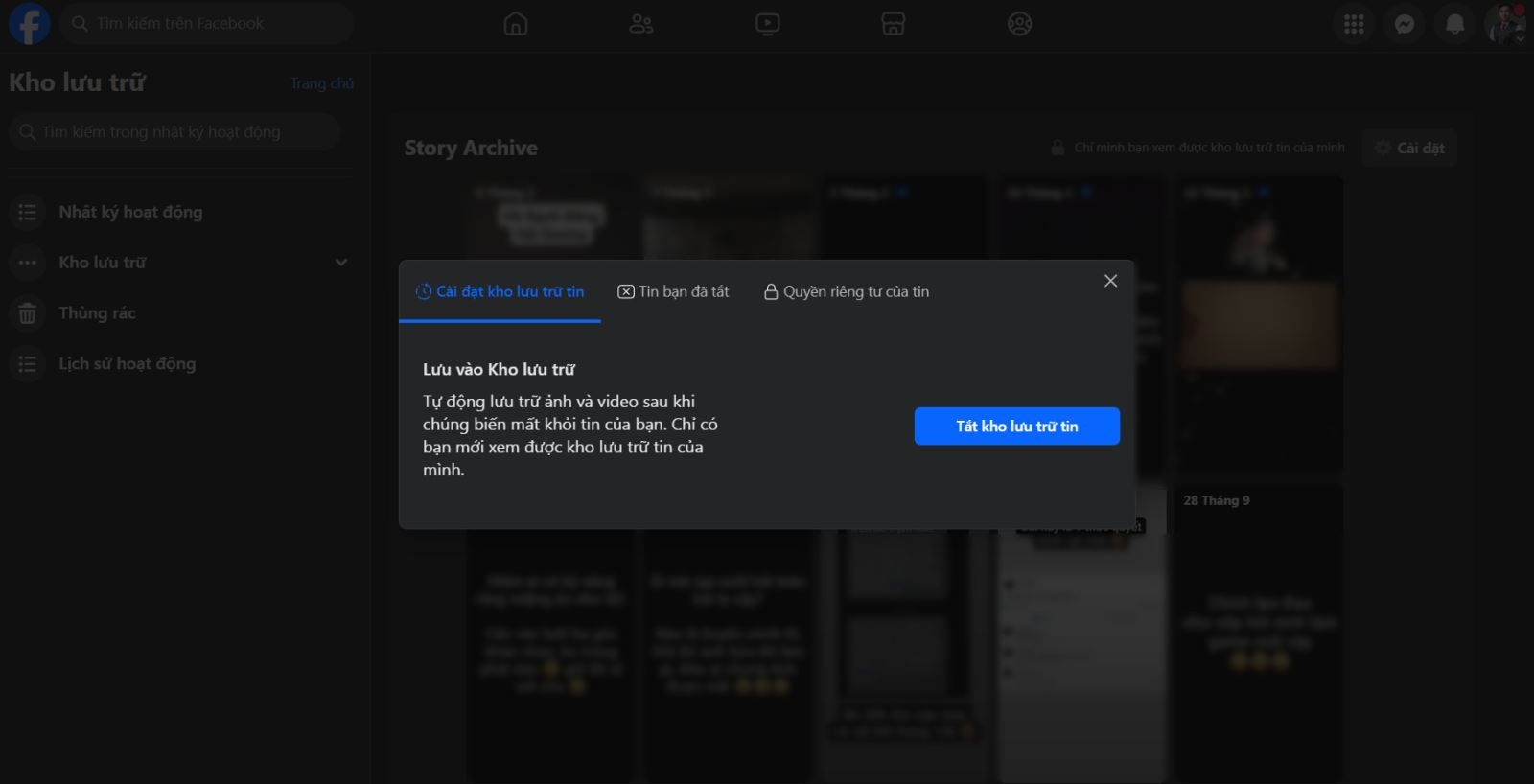This screenshot has width=1534, height=784.
Task: Click the Cài đặt button in Story Archive
Action: (x=1409, y=148)
